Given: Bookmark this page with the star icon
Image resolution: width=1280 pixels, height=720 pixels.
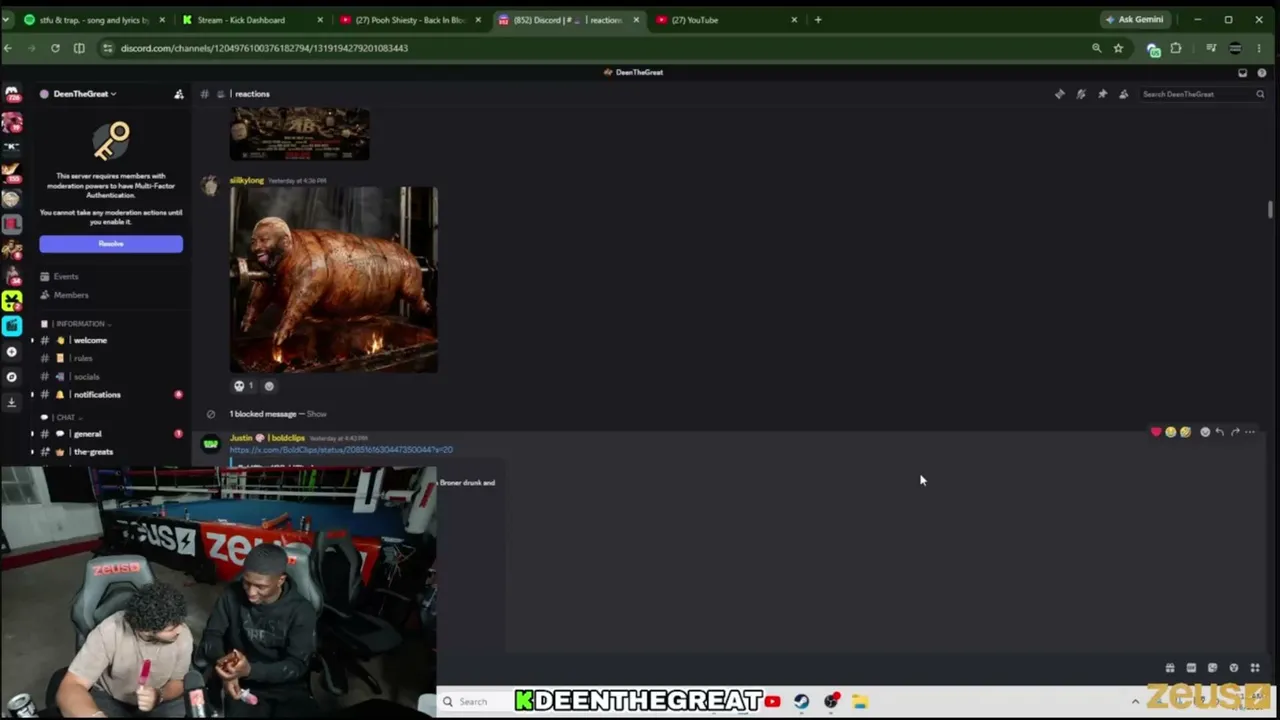Looking at the screenshot, I should [1118, 48].
